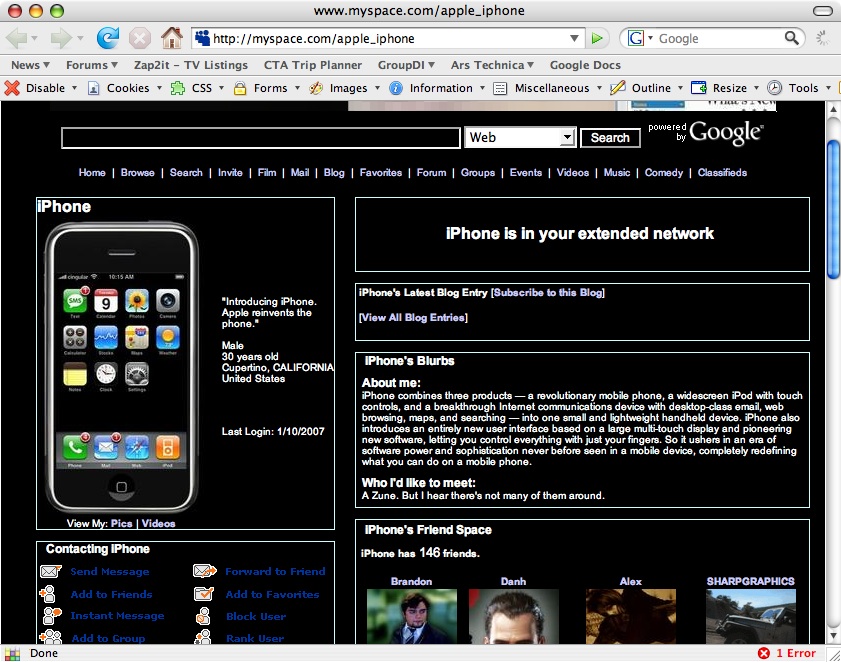This screenshot has width=841, height=662.
Task: Click the iPhone profile picture
Action: (x=122, y=368)
